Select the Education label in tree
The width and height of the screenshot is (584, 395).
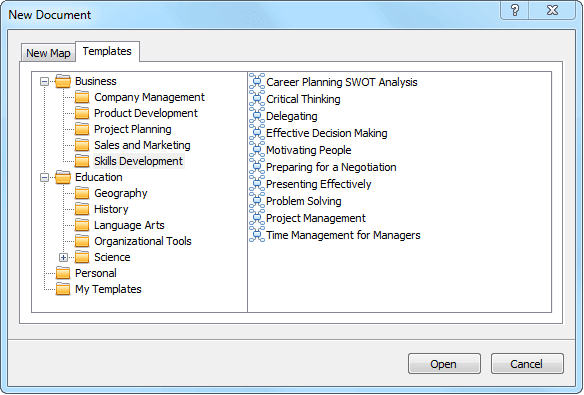point(99,177)
